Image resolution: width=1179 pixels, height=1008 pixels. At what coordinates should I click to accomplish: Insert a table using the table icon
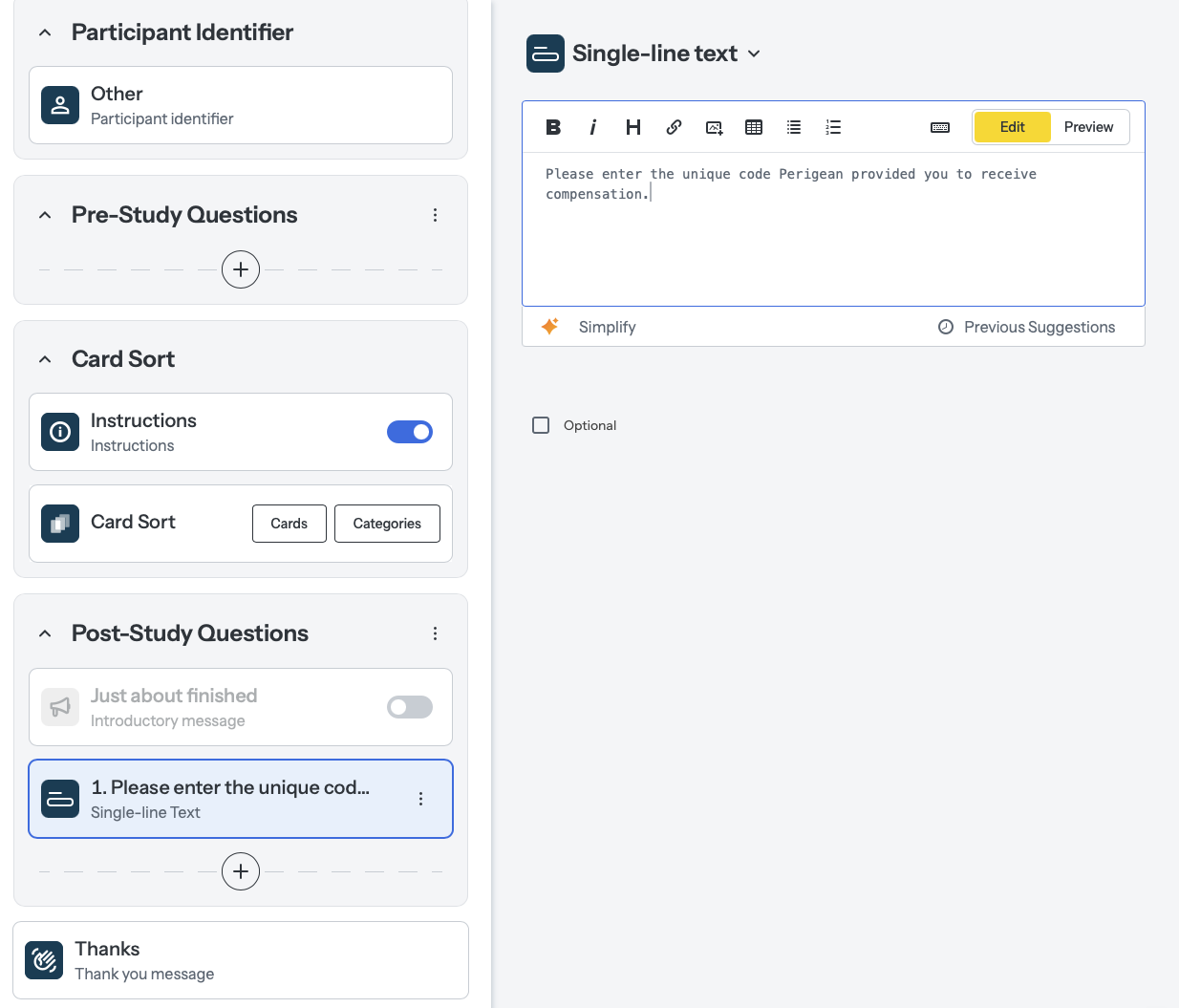754,126
